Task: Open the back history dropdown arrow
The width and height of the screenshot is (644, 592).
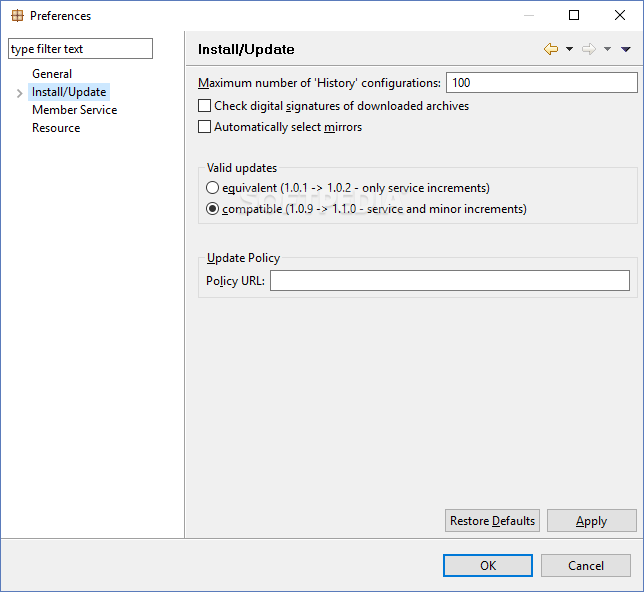Action: coord(569,49)
